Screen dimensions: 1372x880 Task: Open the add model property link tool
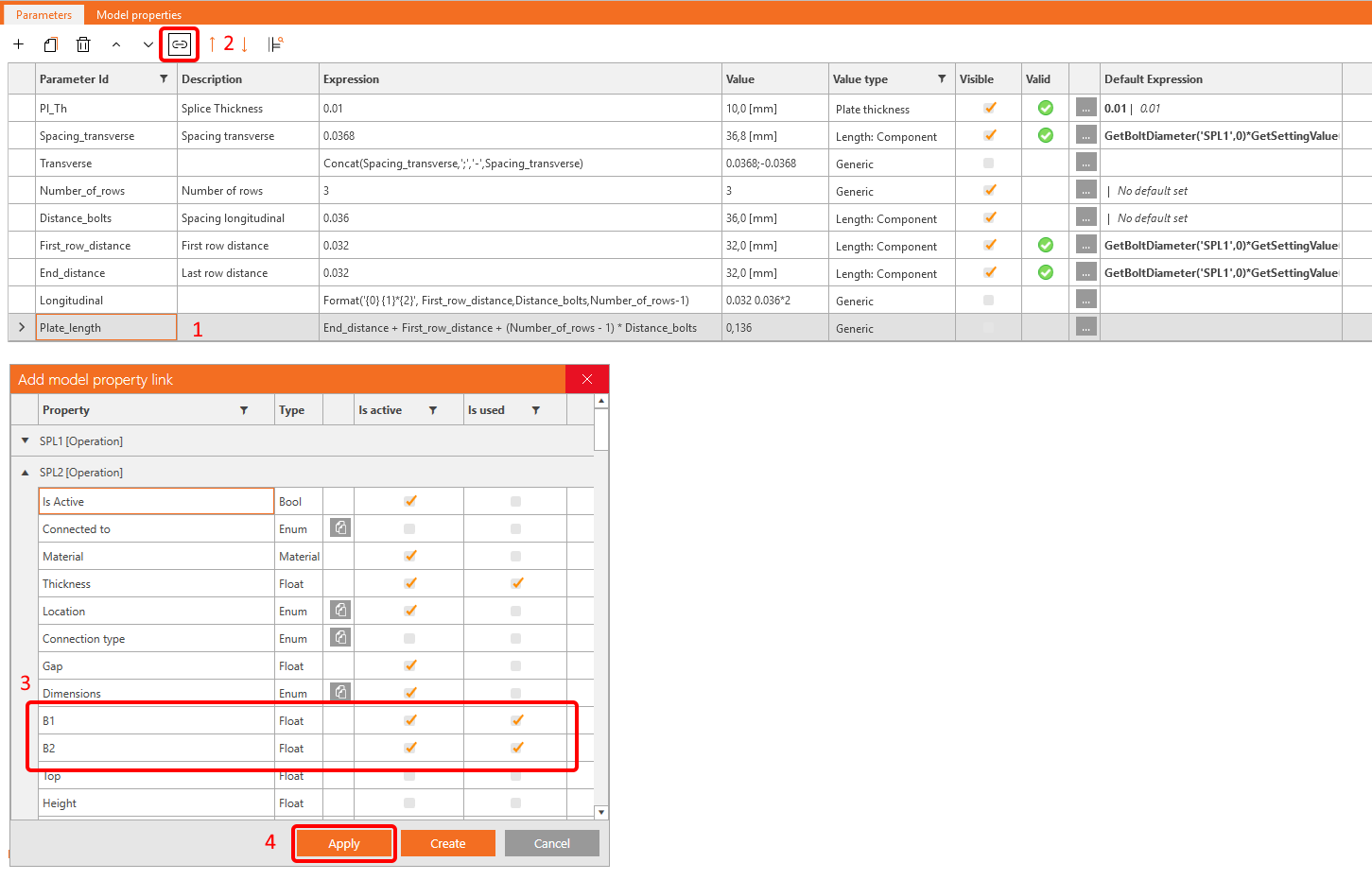point(180,44)
